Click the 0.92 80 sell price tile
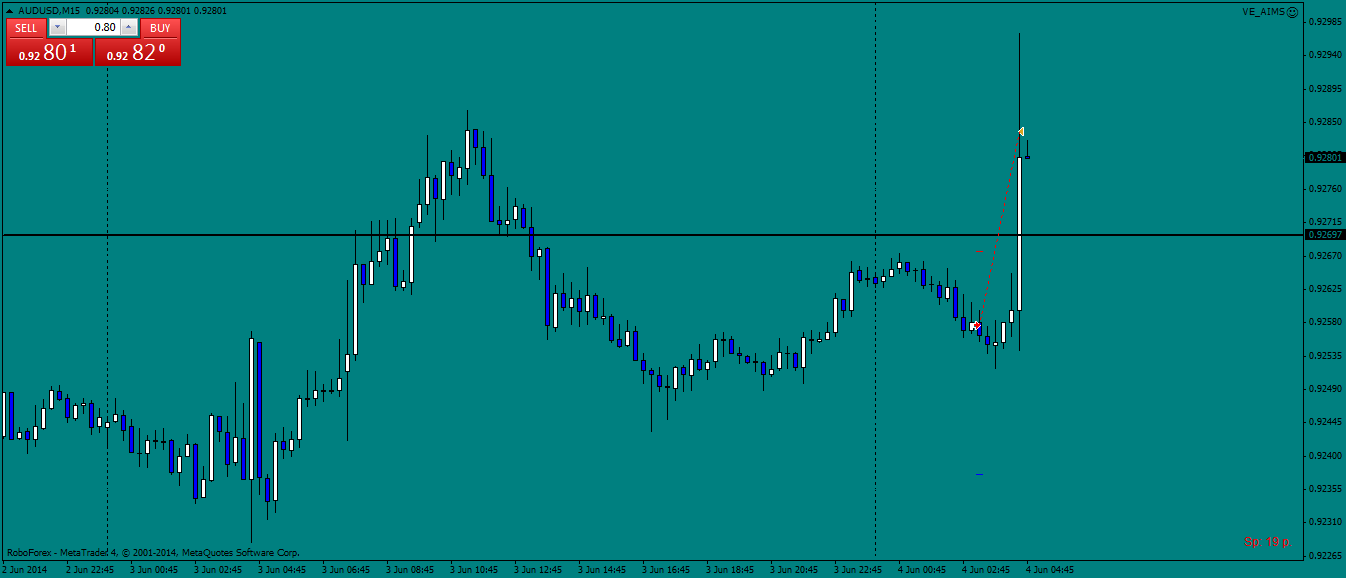1346x578 pixels. tap(49, 52)
